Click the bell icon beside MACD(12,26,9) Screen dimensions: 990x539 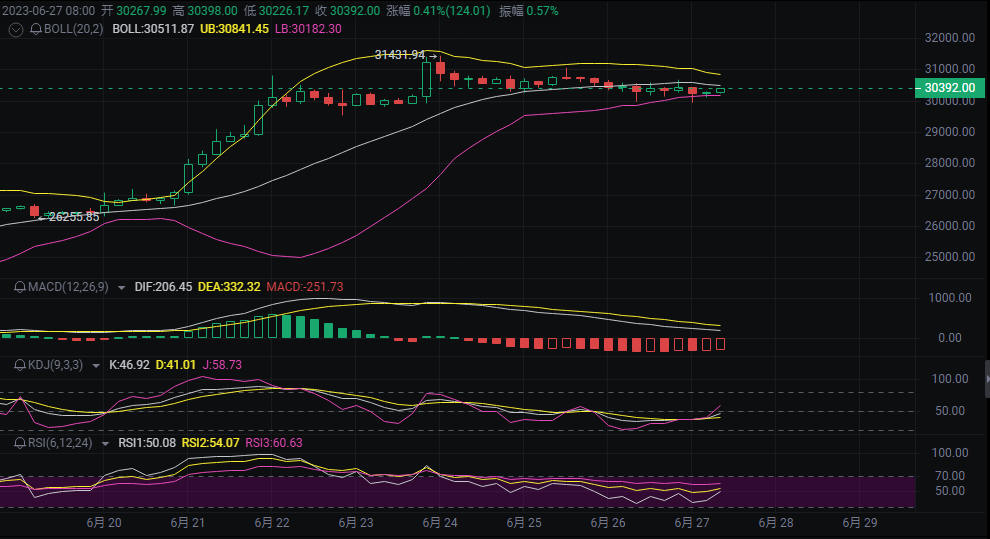(20, 287)
